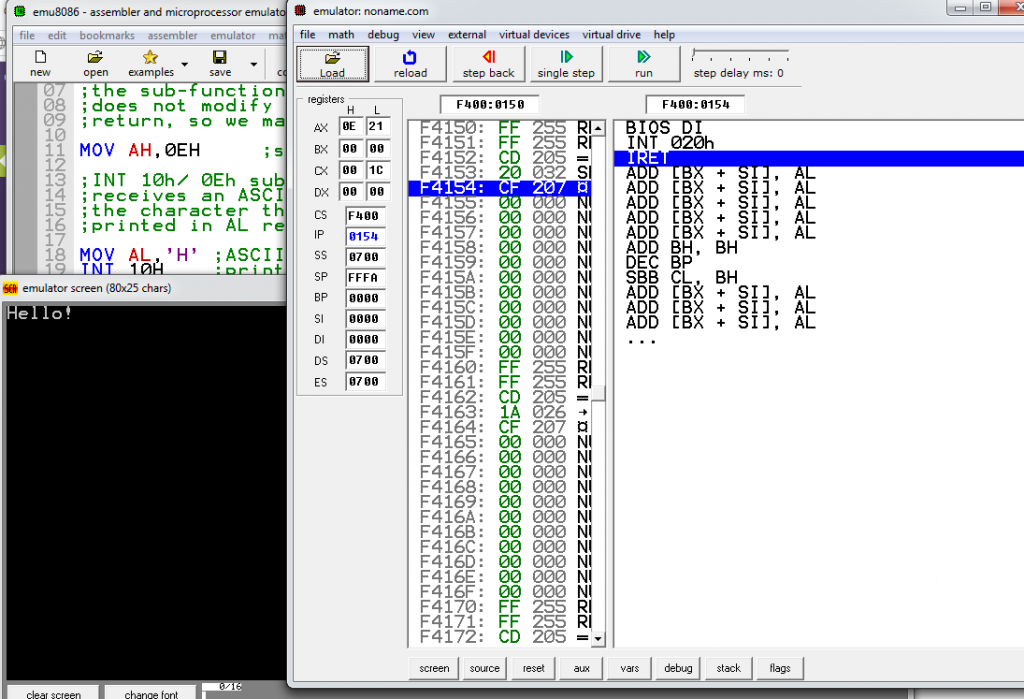Expand the examples dropdown arrow

(184, 64)
